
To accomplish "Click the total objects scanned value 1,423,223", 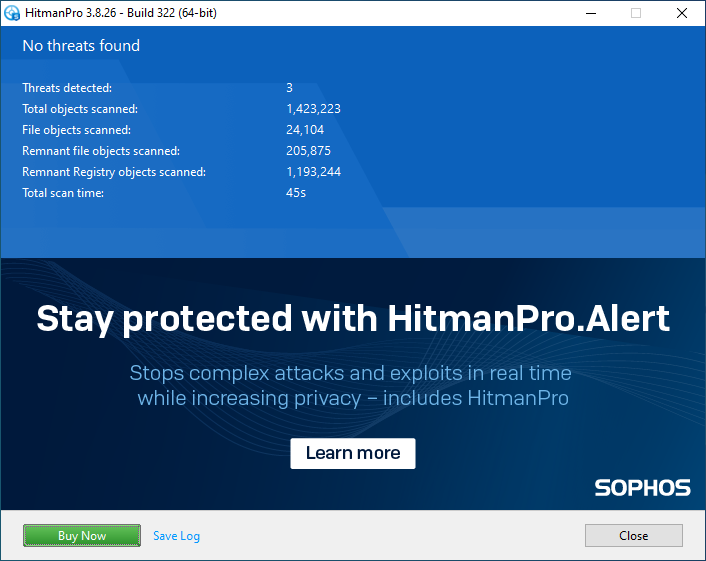I will click(312, 109).
